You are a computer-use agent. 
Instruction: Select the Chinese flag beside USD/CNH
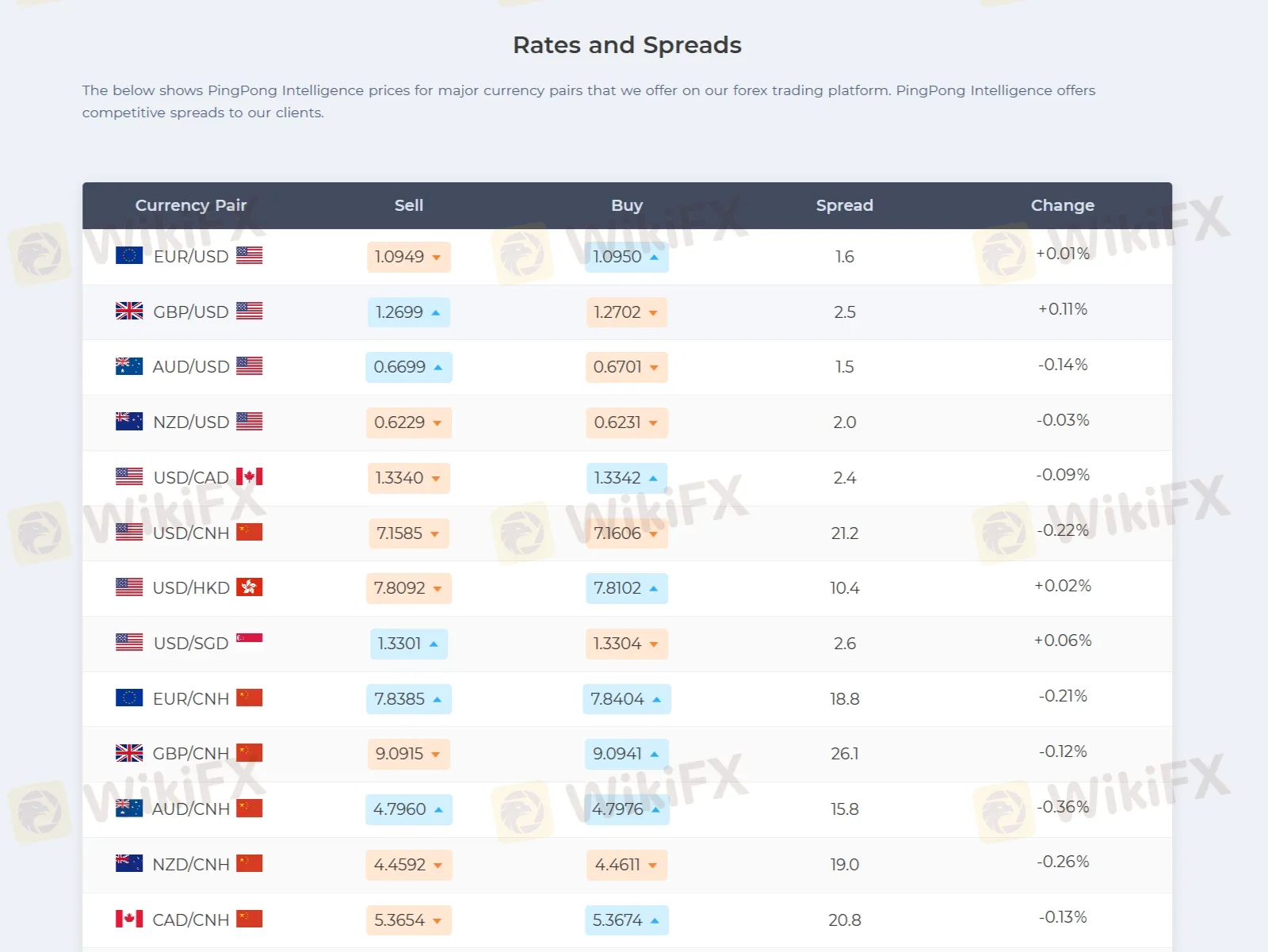tap(249, 532)
